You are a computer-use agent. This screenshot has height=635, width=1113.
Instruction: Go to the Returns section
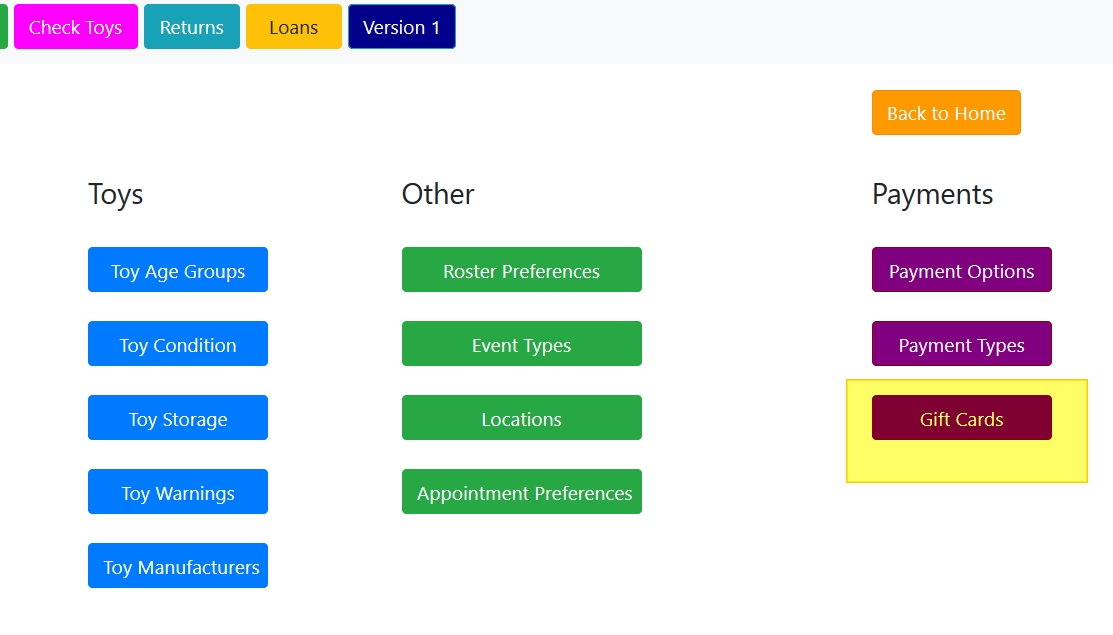pos(191,27)
